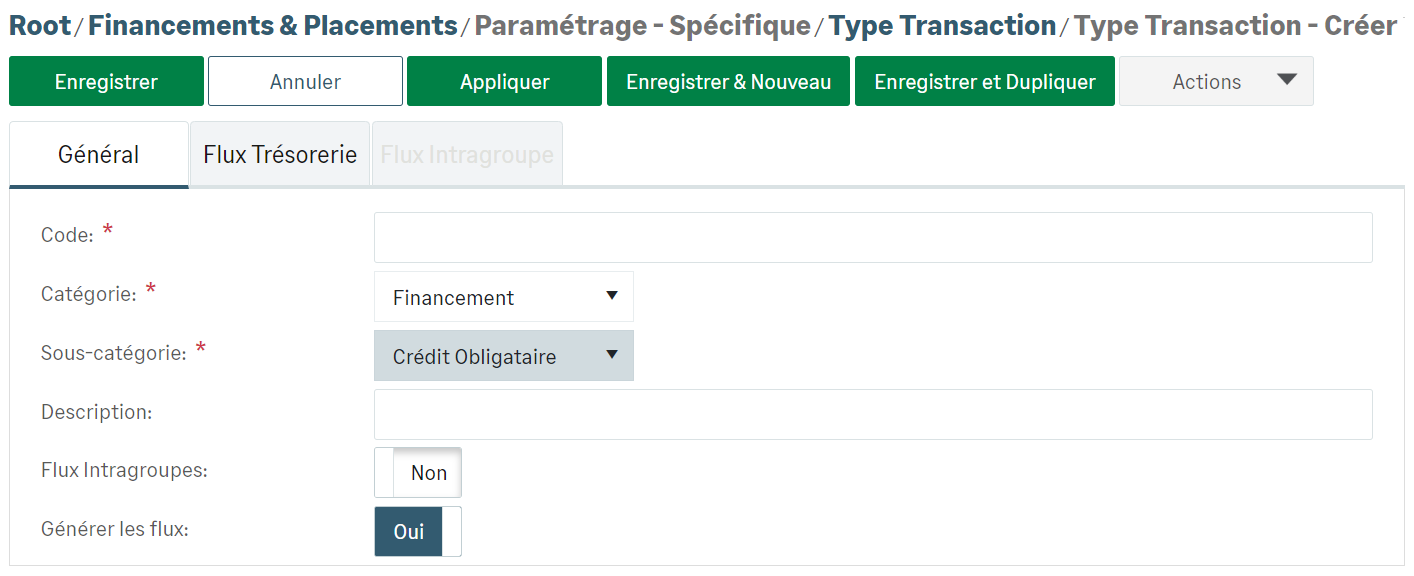Expand the Catégorie dropdown
1414x576 pixels.
click(504, 297)
